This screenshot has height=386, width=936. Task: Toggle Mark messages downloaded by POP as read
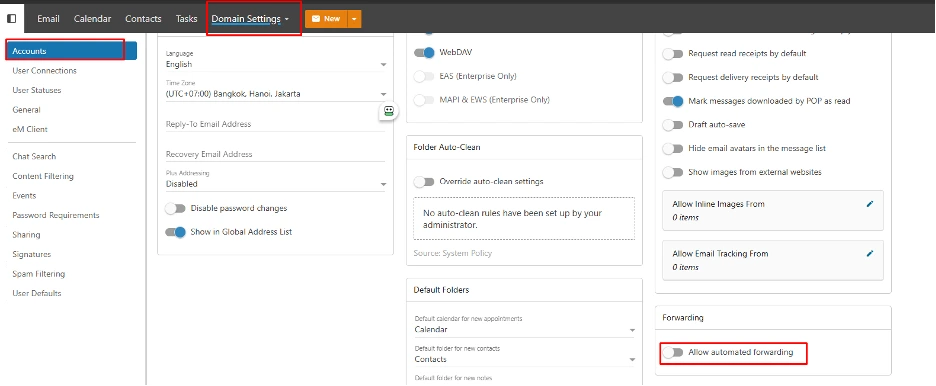(673, 101)
